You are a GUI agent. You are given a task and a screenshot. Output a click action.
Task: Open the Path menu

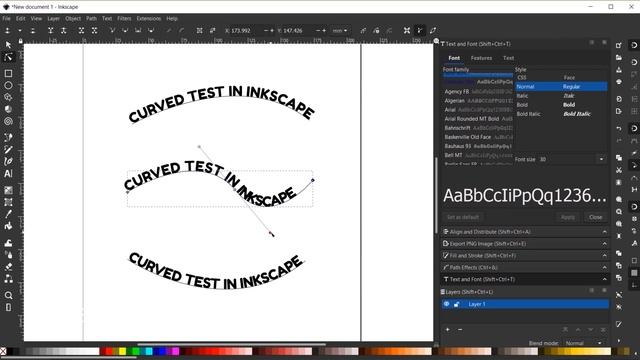coord(91,18)
